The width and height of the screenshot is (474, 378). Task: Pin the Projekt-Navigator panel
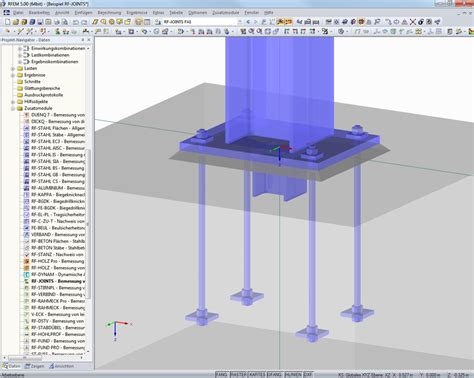tap(83, 40)
